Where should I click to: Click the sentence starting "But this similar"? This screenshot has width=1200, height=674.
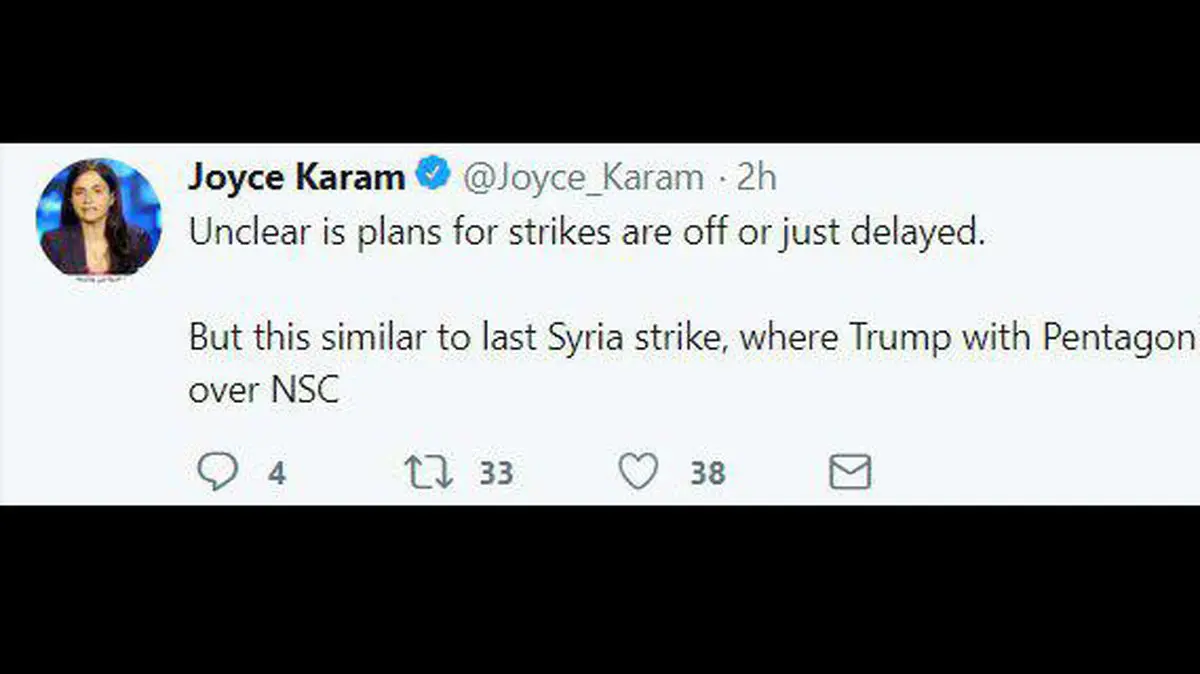pos(690,338)
